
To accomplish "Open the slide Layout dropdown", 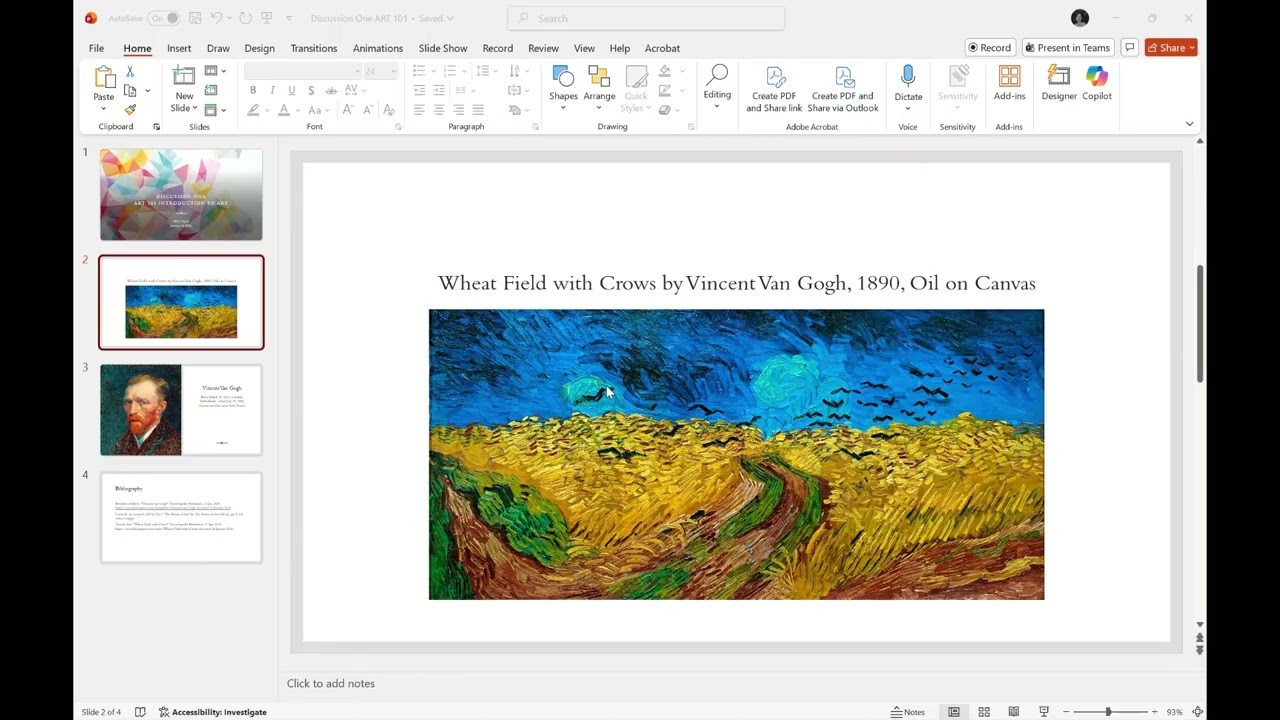I will 215,71.
